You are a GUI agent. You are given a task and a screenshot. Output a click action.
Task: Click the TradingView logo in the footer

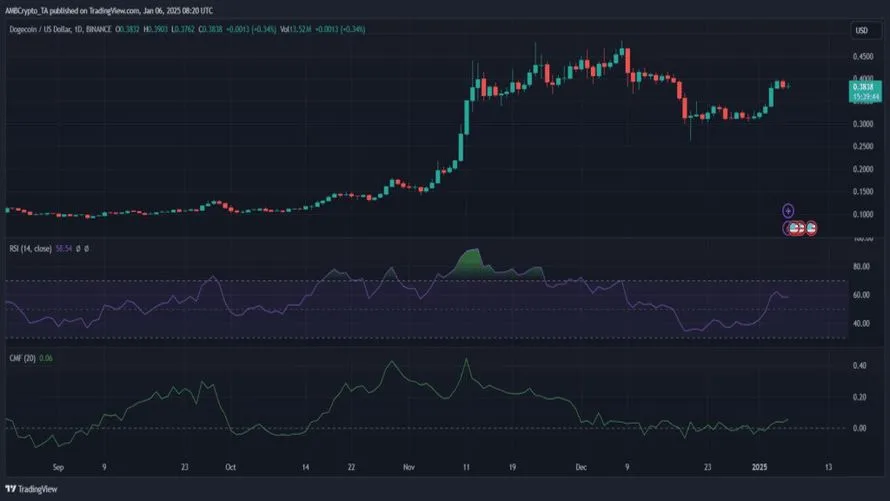(x=32, y=489)
